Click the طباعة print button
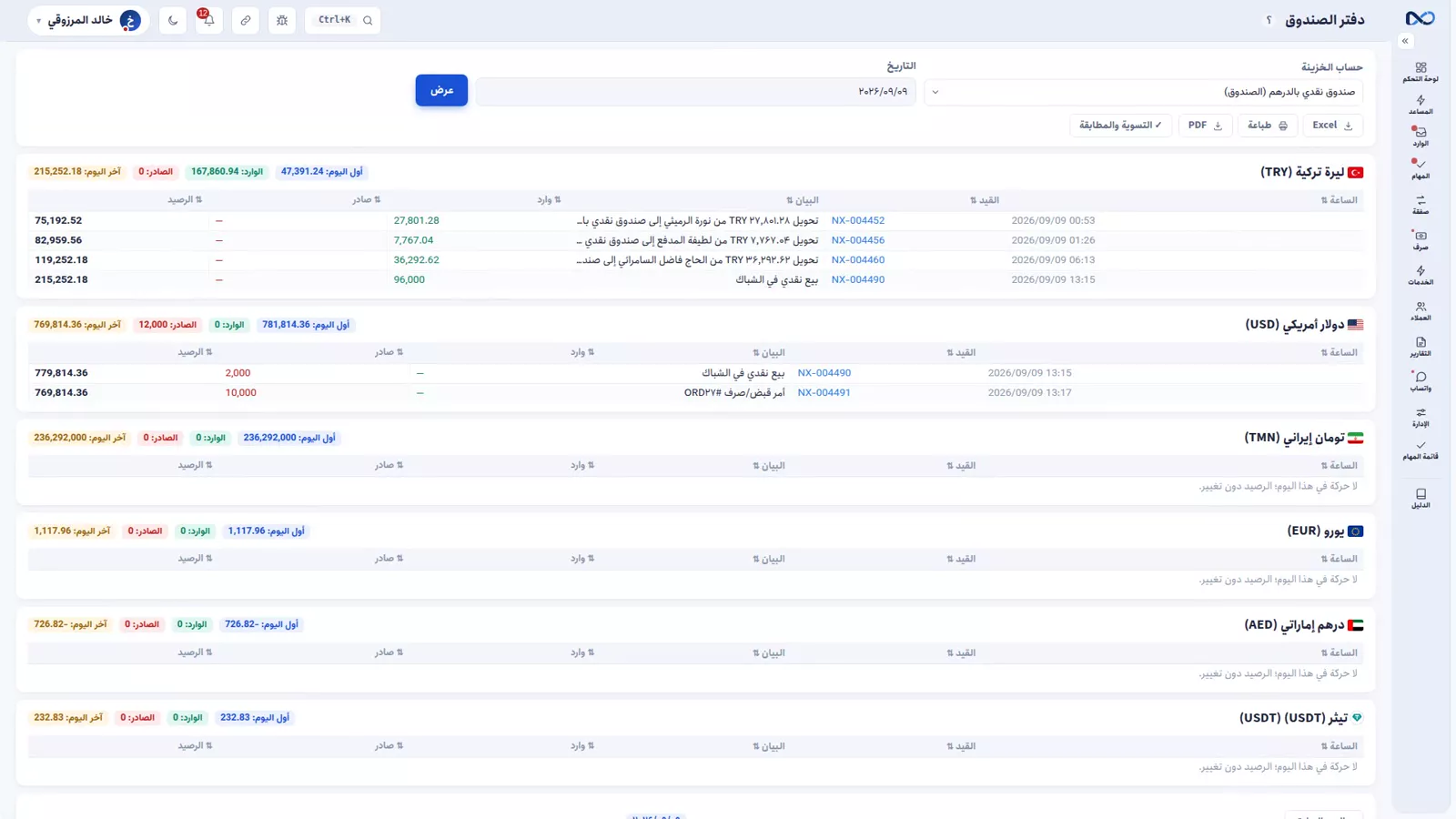 pyautogui.click(x=1268, y=126)
